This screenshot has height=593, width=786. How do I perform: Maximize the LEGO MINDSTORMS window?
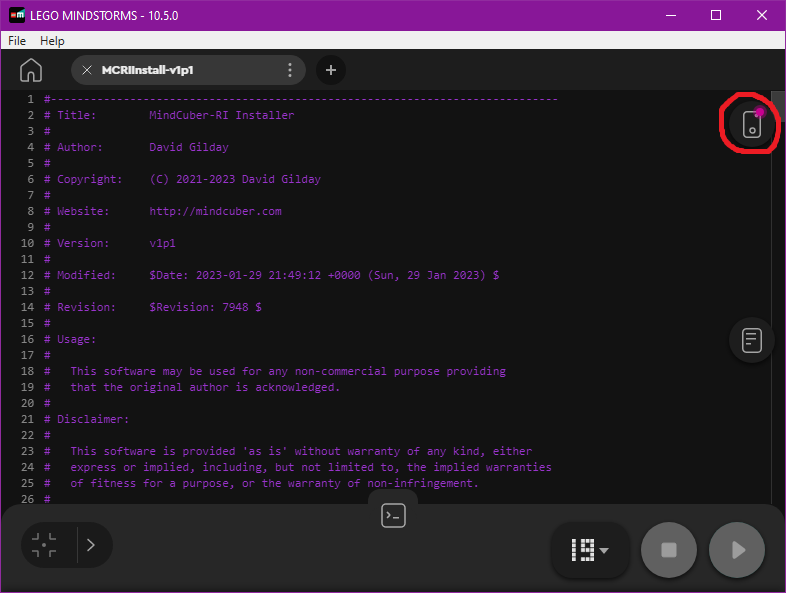[716, 15]
